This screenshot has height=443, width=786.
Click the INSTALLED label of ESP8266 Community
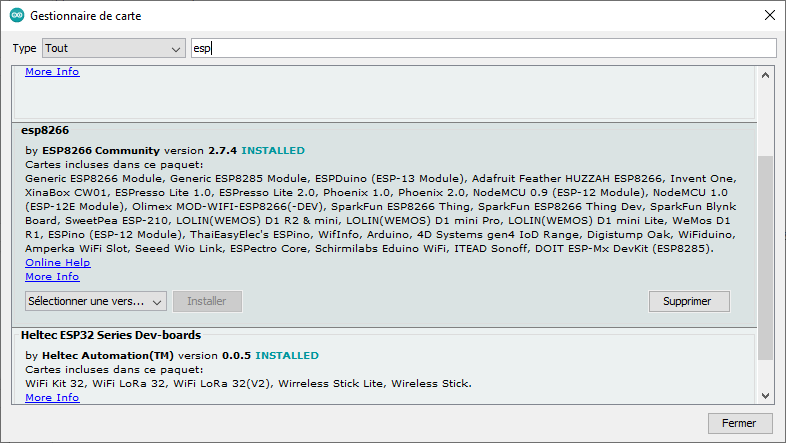click(273, 151)
